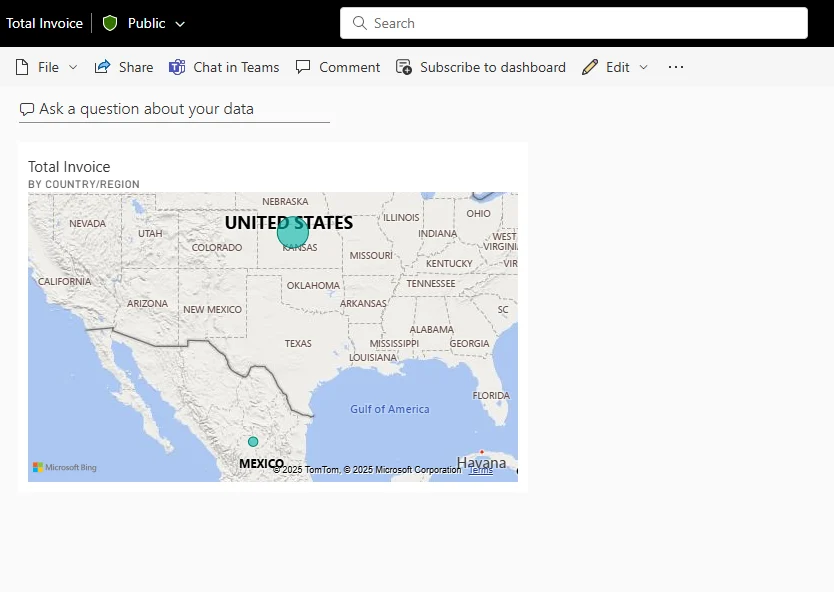Open Chat in Teams

coord(236,68)
